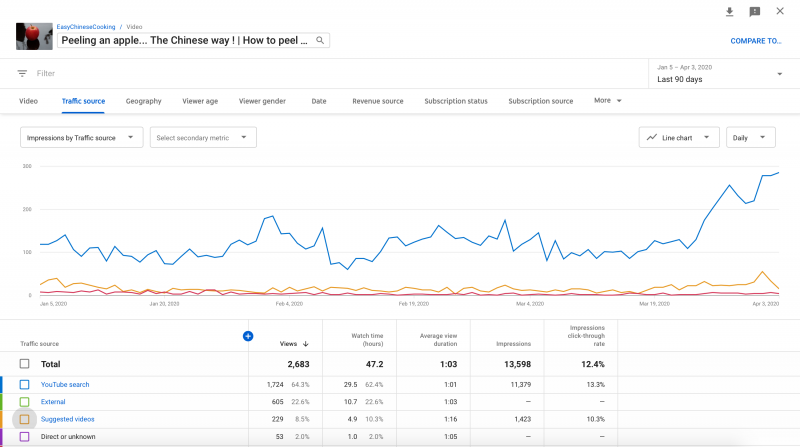This screenshot has height=447, width=800.
Task: Open the send feedback icon
Action: 755,12
